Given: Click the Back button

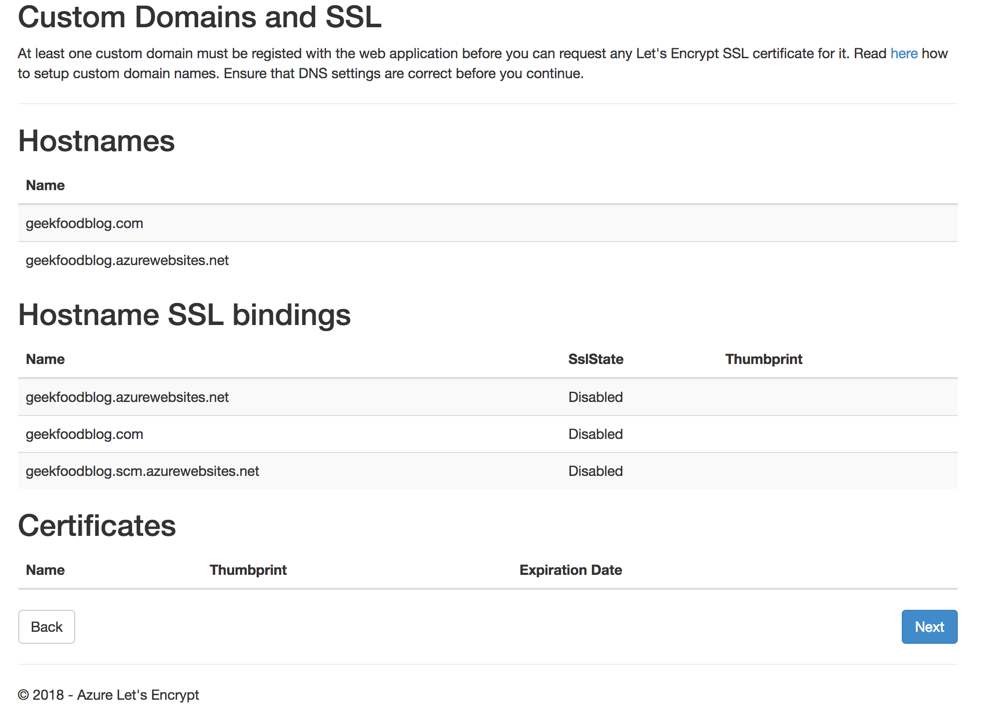Looking at the screenshot, I should (x=46, y=626).
